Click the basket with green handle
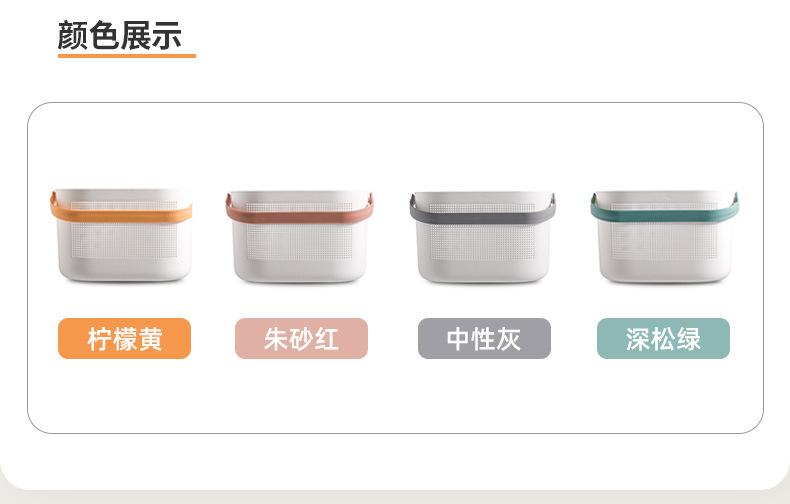This screenshot has width=790, height=504. click(x=665, y=237)
